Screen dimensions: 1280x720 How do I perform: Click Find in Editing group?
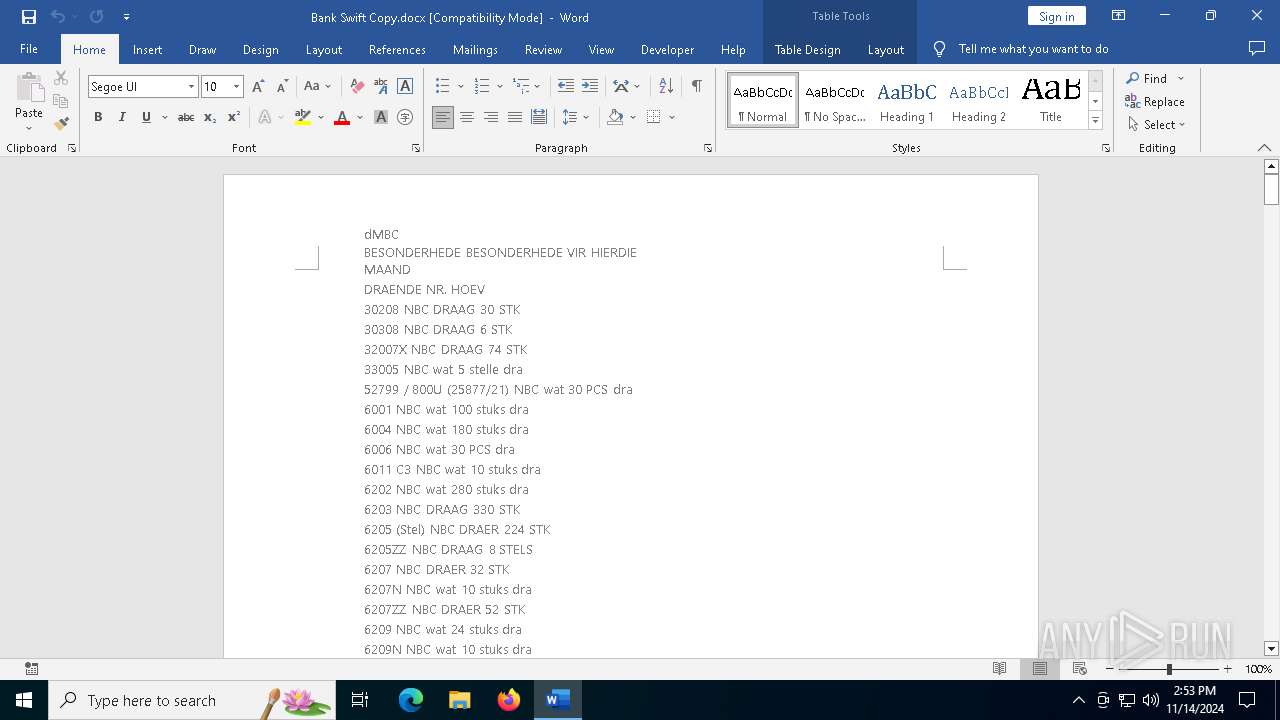(1146, 78)
